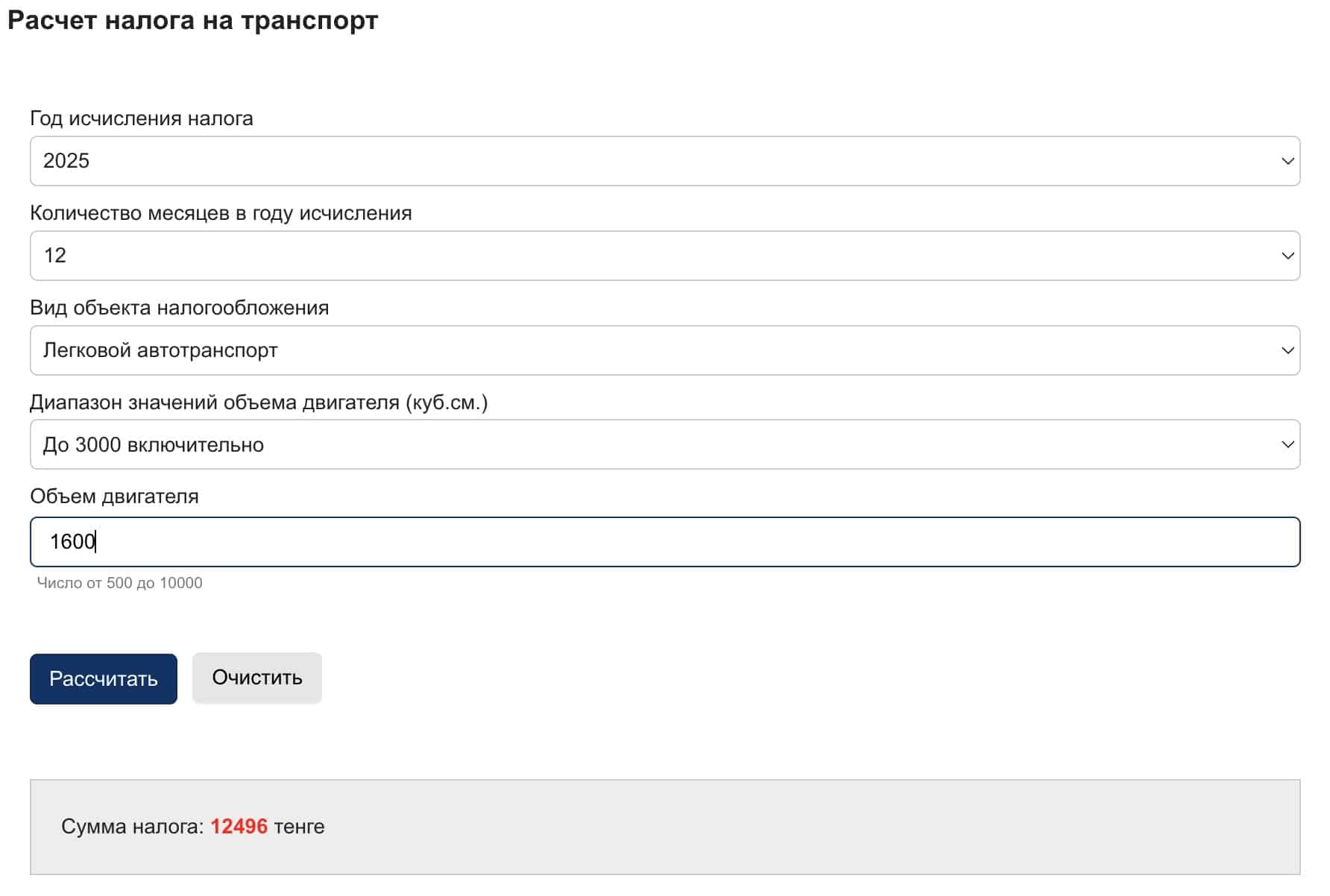Focus the Объем двигателя input field
The image size is (1330, 896).
664,542
